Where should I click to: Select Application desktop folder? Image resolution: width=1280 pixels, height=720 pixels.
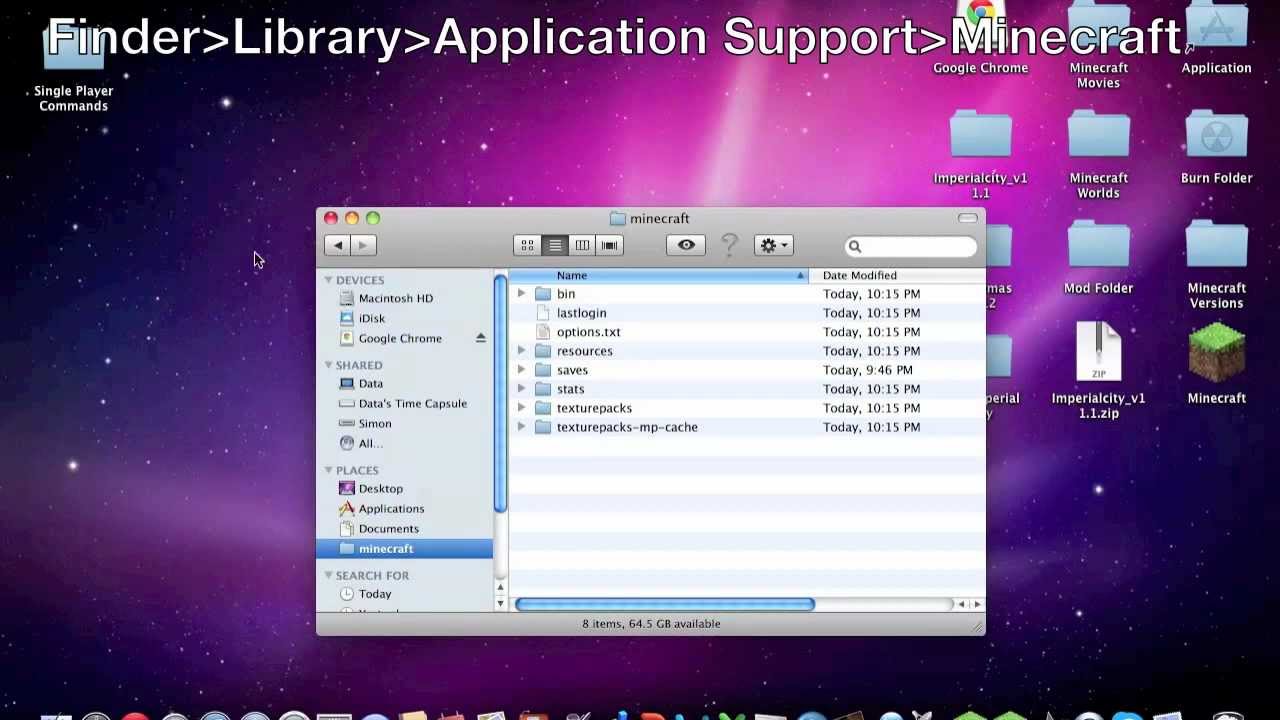[x=1216, y=38]
